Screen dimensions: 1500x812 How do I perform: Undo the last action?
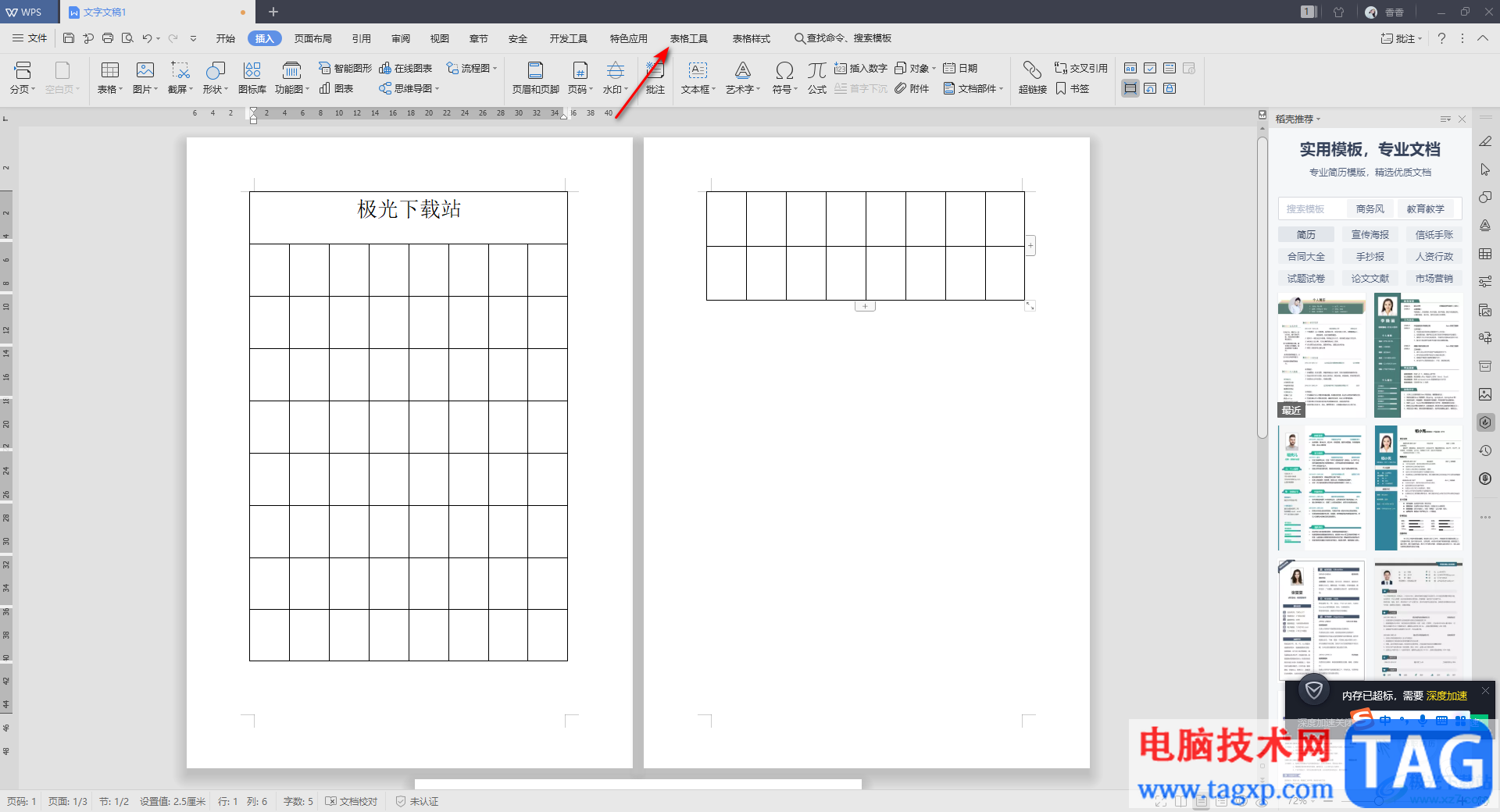coord(146,38)
